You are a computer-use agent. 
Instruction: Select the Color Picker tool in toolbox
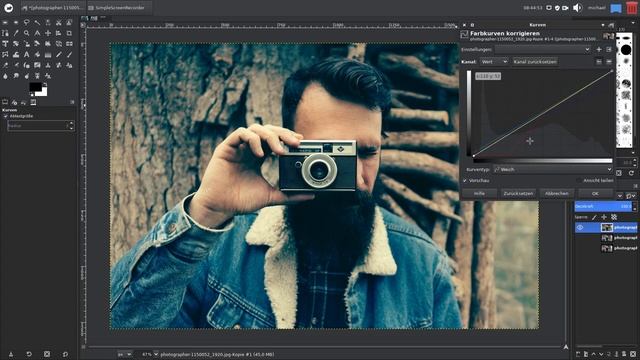[16, 33]
